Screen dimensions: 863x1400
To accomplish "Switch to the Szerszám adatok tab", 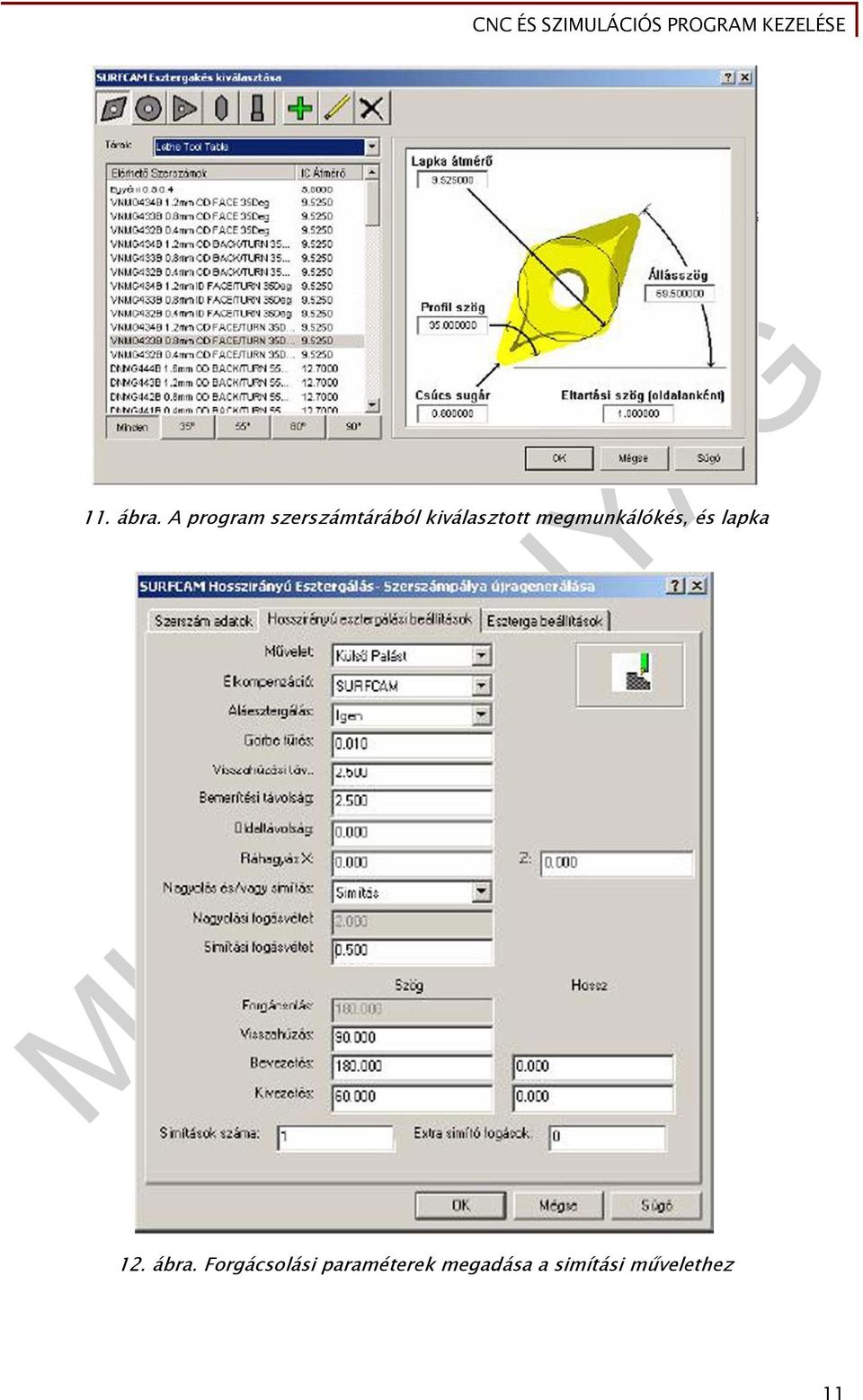I will pyautogui.click(x=203, y=621).
